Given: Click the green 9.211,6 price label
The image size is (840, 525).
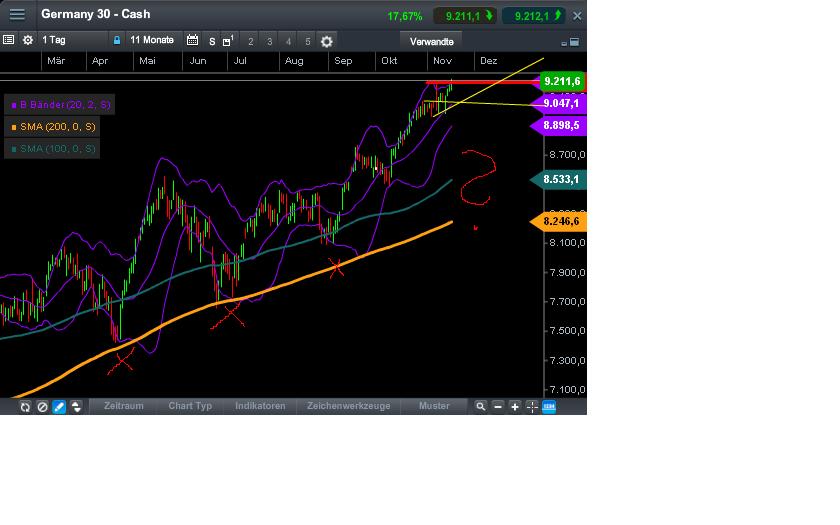Looking at the screenshot, I should coord(561,81).
